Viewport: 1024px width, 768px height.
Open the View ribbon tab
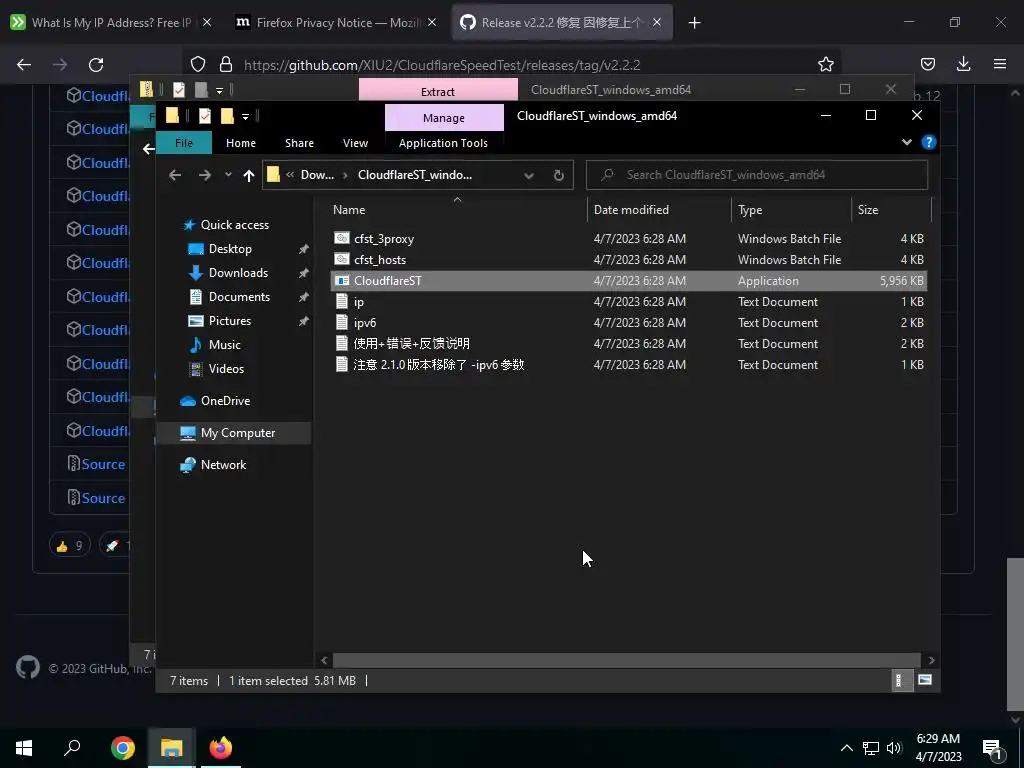click(355, 142)
